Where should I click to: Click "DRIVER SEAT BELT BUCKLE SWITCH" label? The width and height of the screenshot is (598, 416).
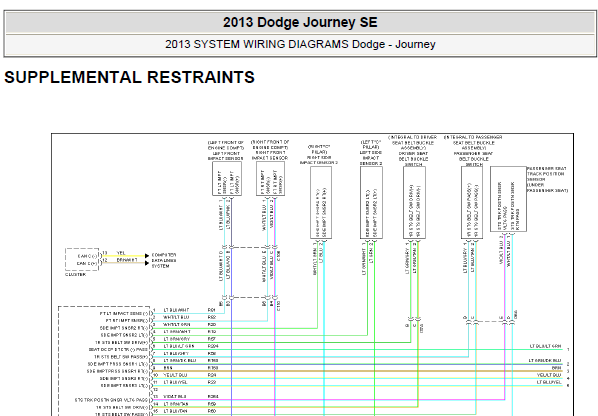pyautogui.click(x=413, y=159)
